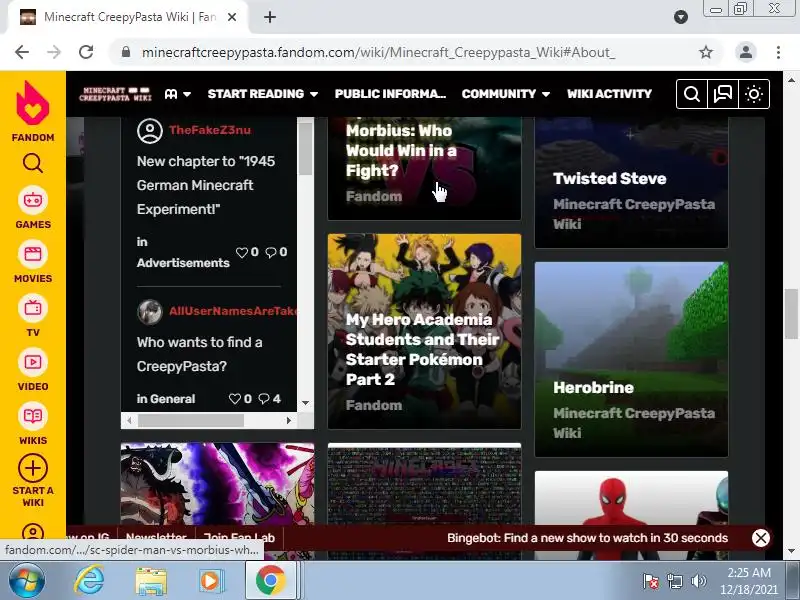Open Wiki Activity
Screen dimensions: 800x600
point(609,94)
